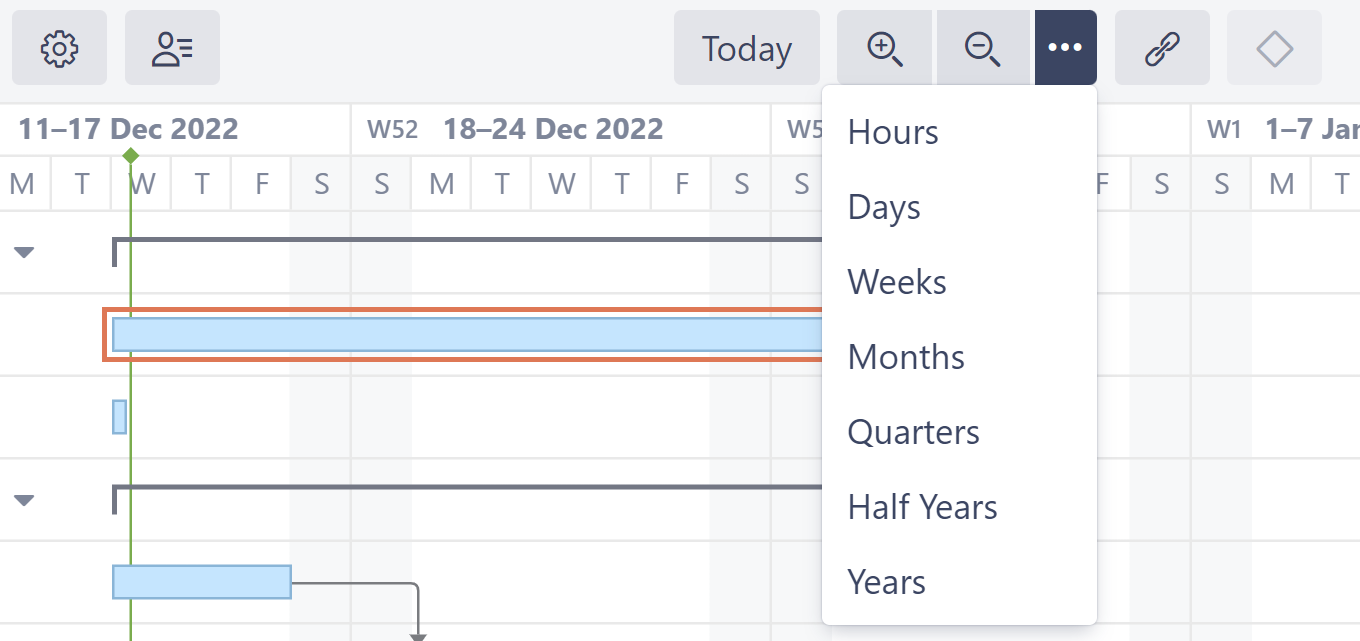This screenshot has height=641, width=1360.
Task: Select Hours zoom level
Action: 893,132
